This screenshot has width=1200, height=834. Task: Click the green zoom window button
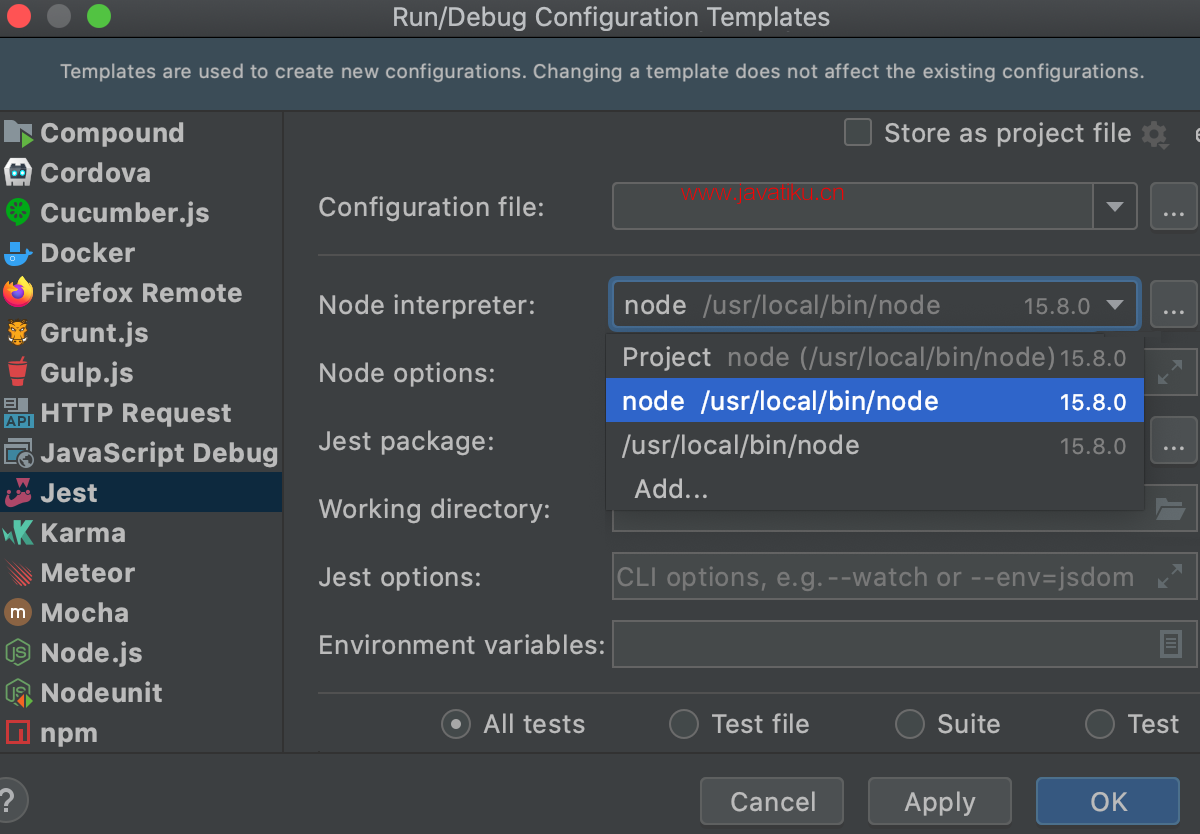click(x=98, y=17)
